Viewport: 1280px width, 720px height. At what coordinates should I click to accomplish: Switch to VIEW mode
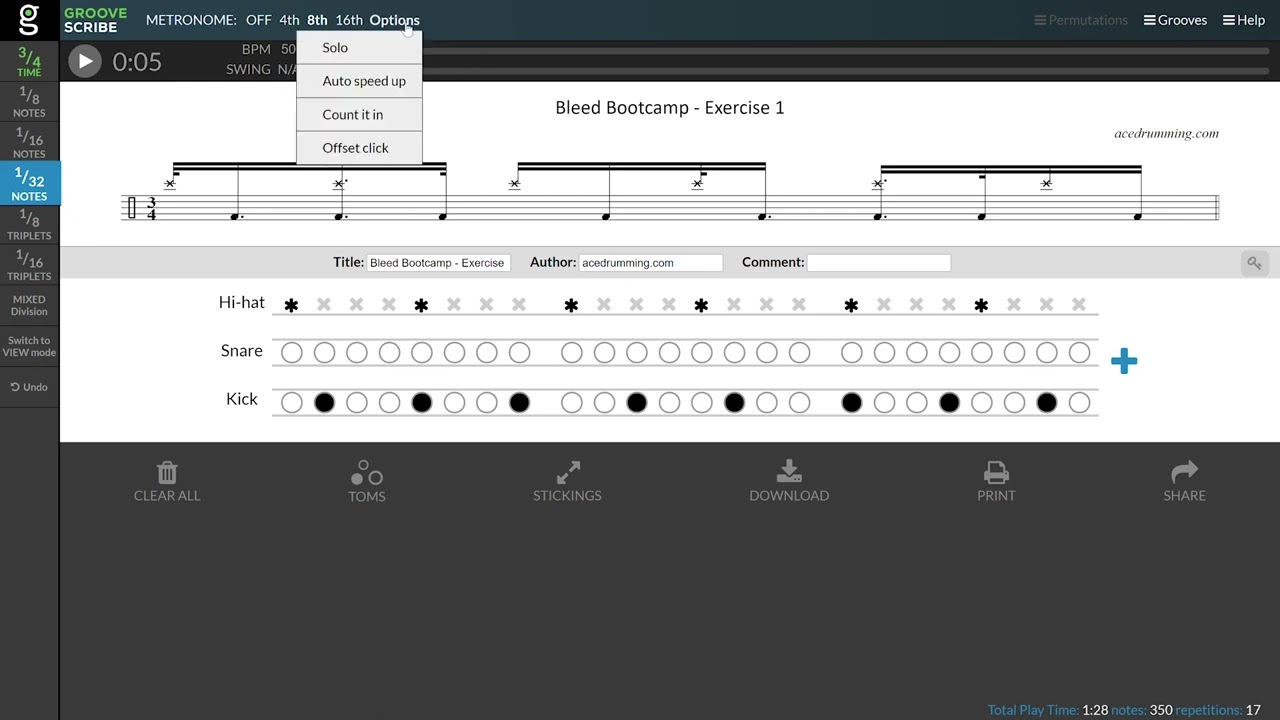[x=29, y=346]
